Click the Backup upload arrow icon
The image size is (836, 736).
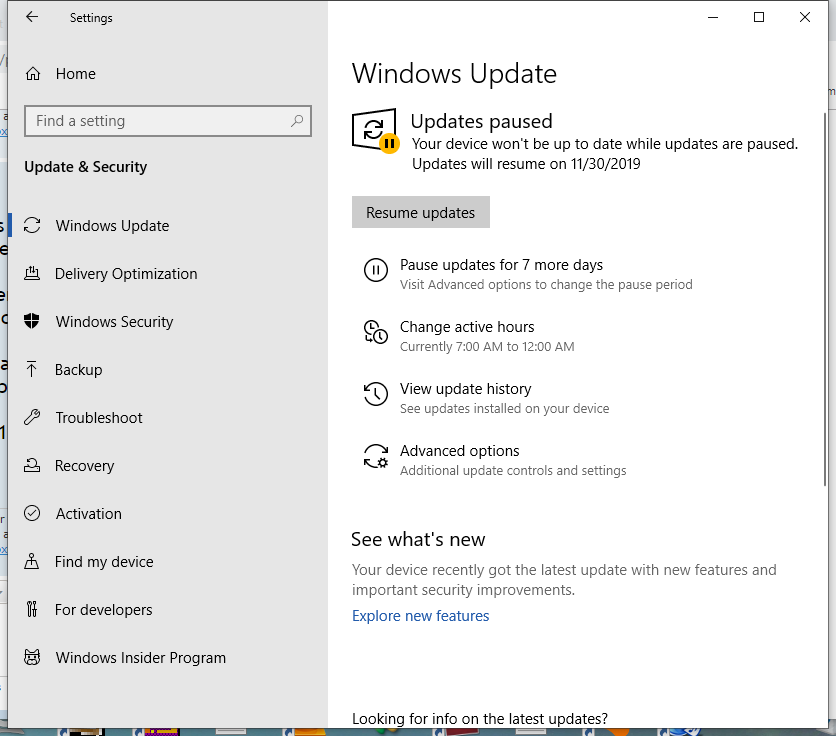32,369
